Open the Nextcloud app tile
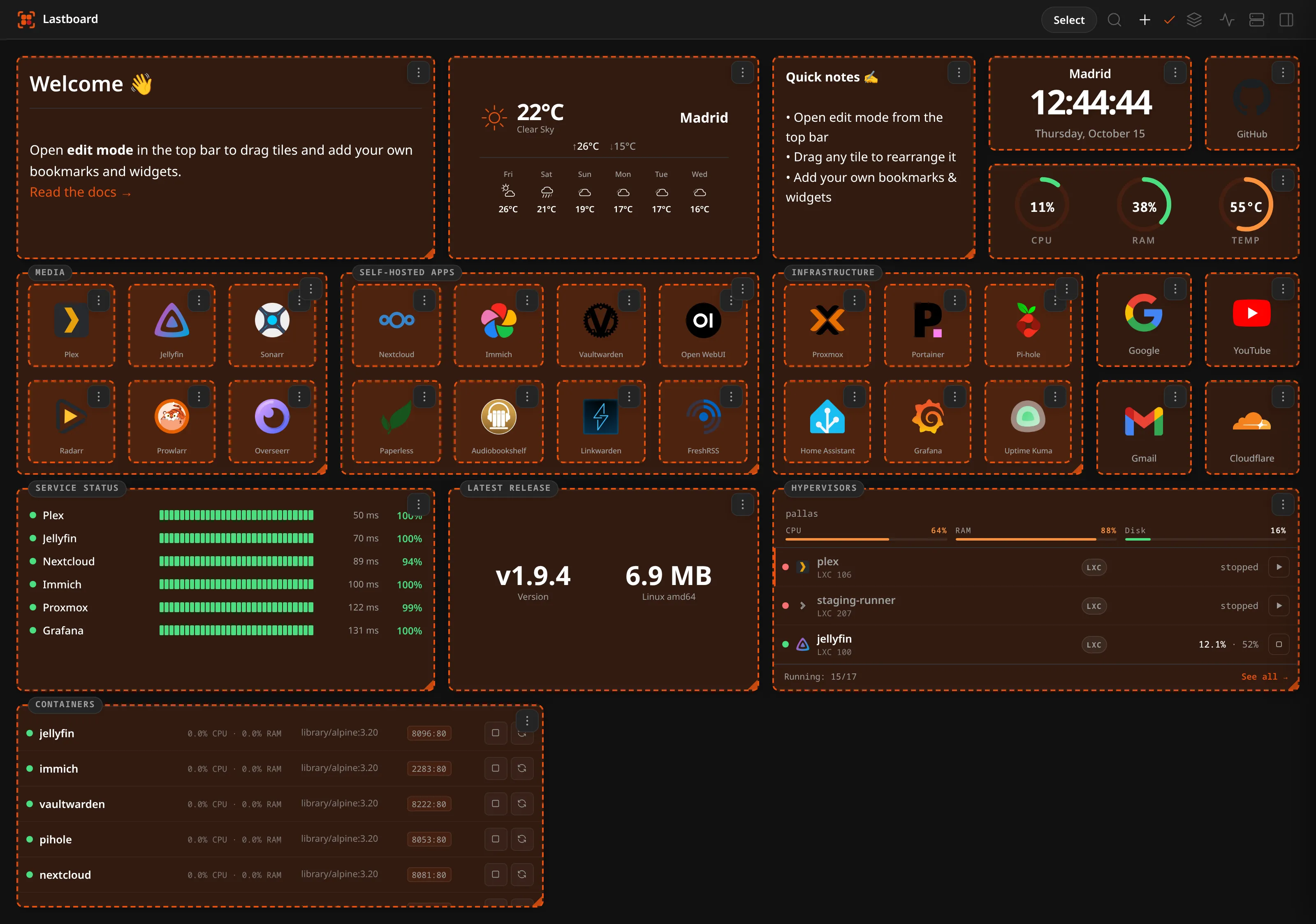The height and width of the screenshot is (924, 1316). [396, 325]
